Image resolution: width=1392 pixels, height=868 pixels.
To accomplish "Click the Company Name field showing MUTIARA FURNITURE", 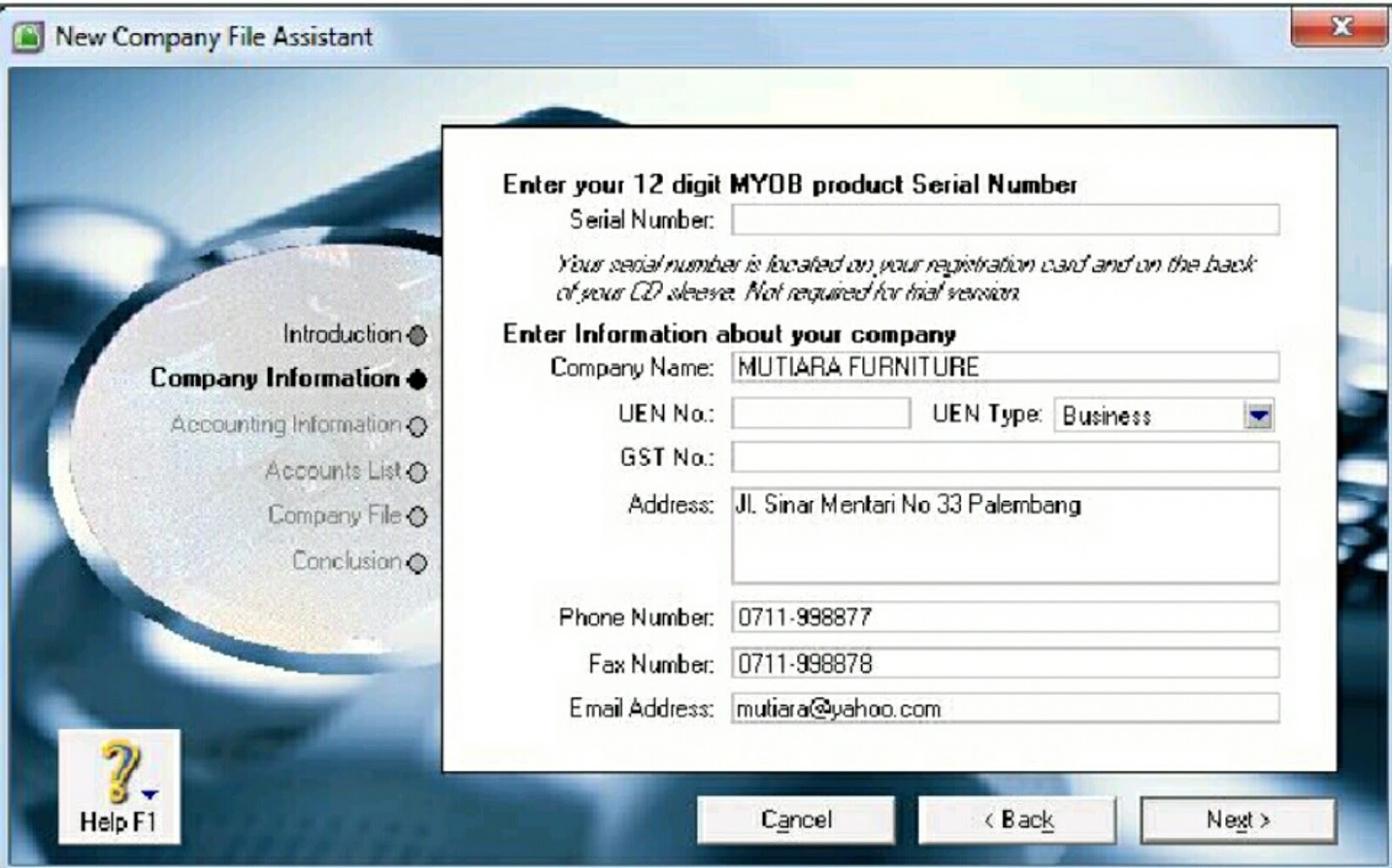I will (x=1005, y=368).
